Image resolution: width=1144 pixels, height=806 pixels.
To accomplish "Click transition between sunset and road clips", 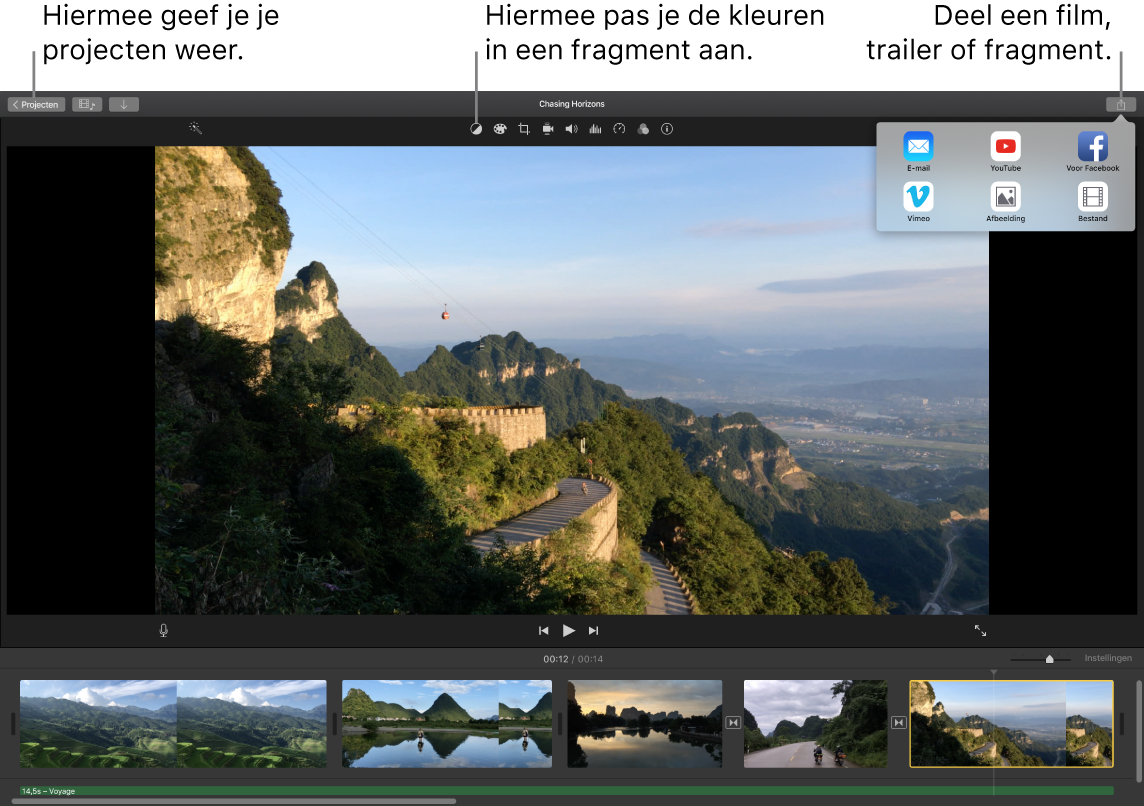I will click(x=733, y=722).
